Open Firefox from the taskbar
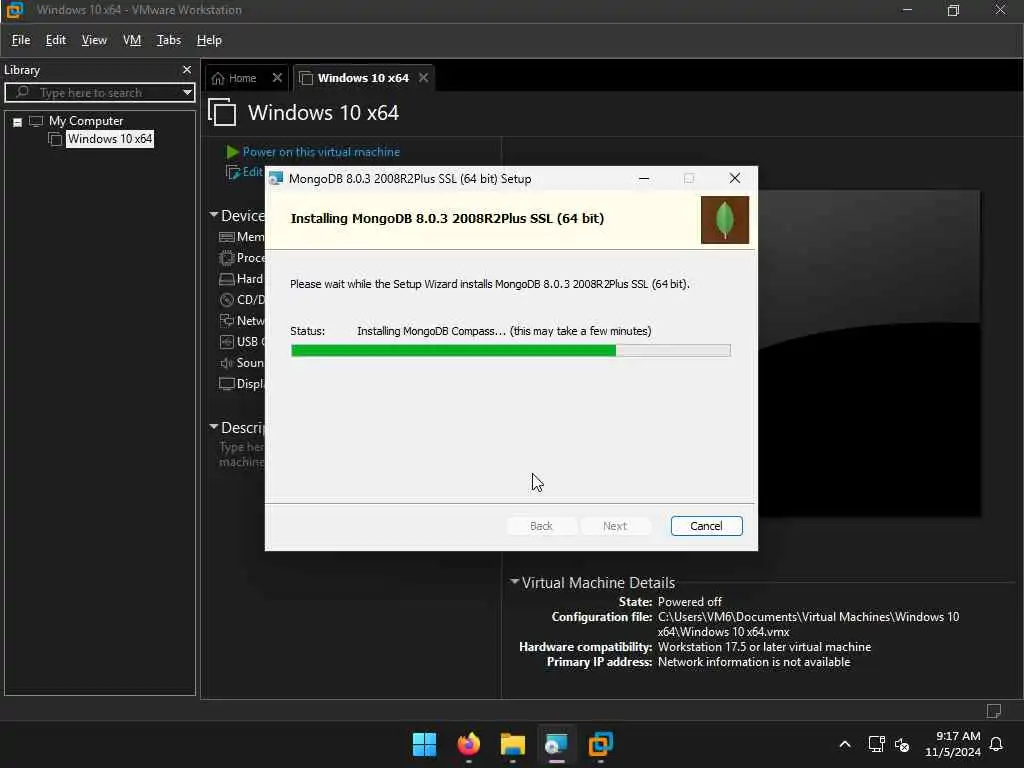Viewport: 1024px width, 768px height. pos(468,744)
